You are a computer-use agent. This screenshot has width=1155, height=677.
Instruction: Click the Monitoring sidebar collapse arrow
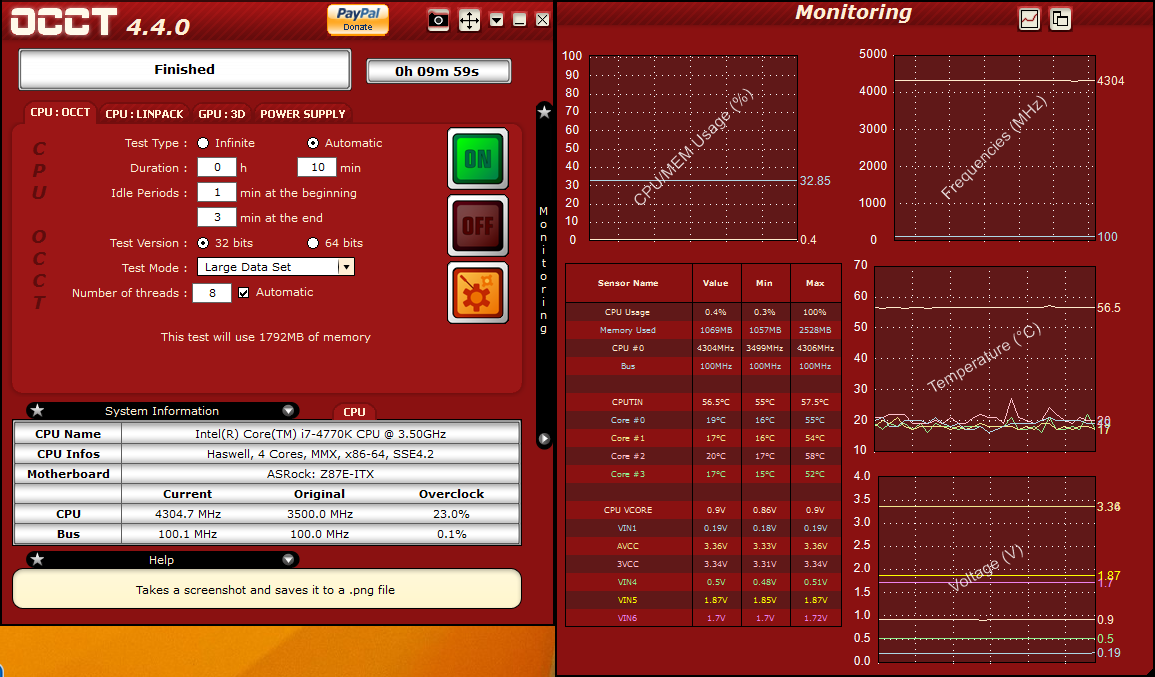click(544, 439)
